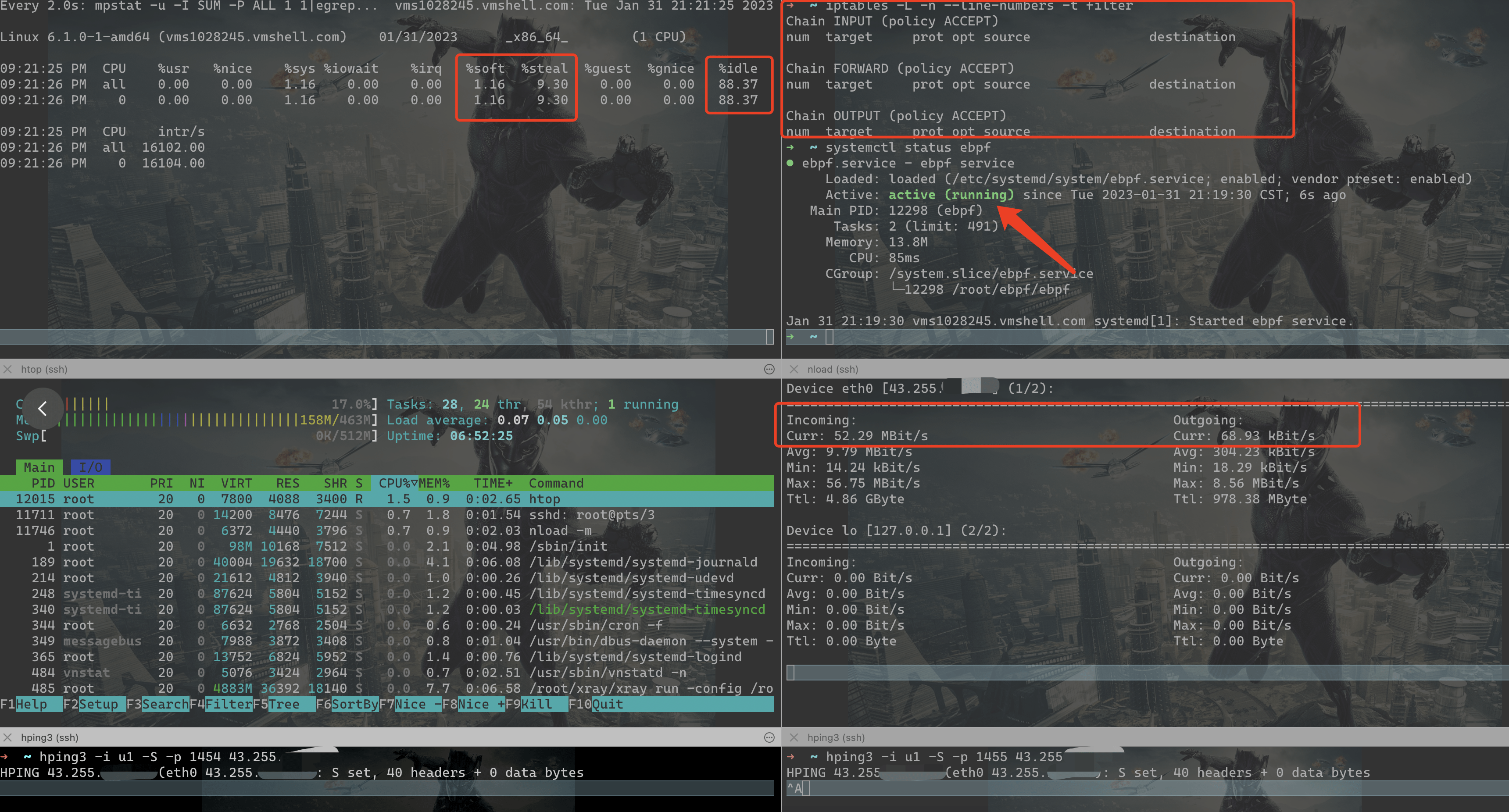1509x812 pixels.
Task: Close the htop (ssh) pane
Action: [7, 369]
